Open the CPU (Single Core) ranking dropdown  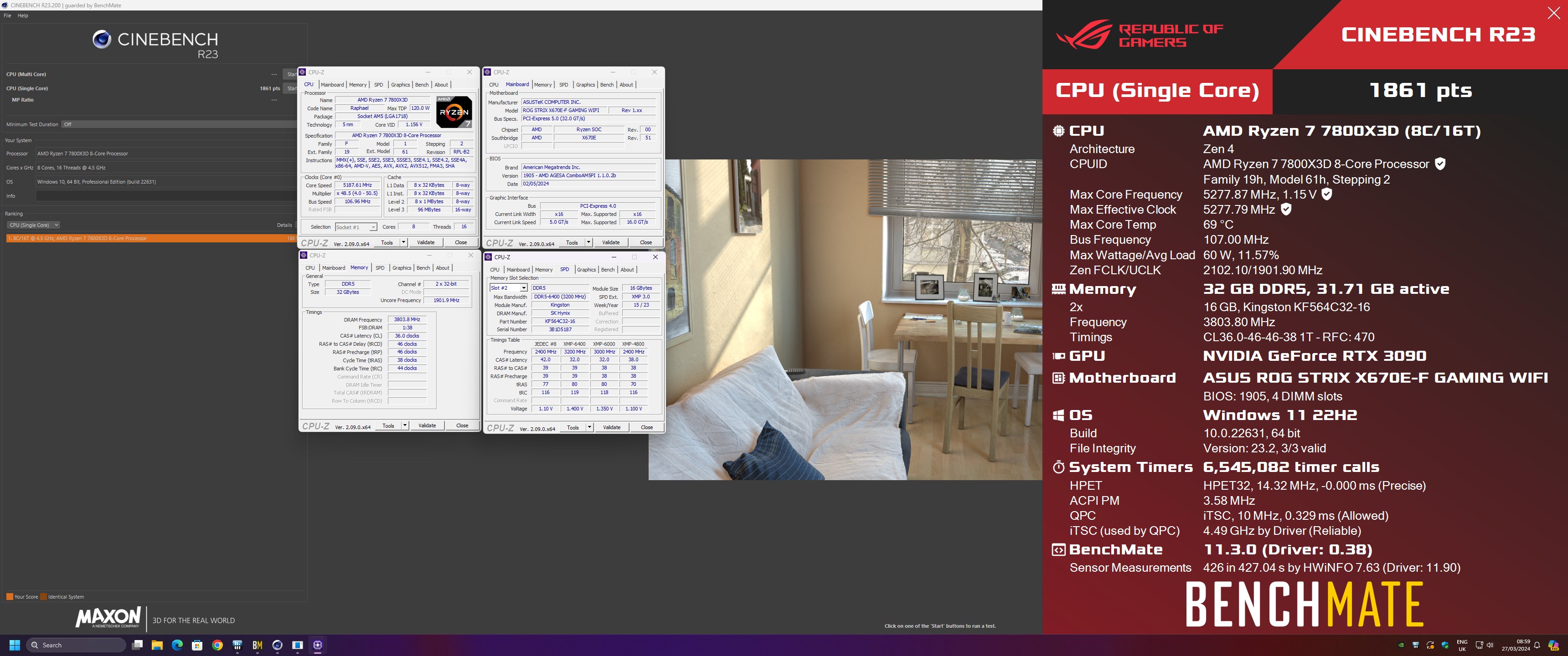[x=33, y=225]
